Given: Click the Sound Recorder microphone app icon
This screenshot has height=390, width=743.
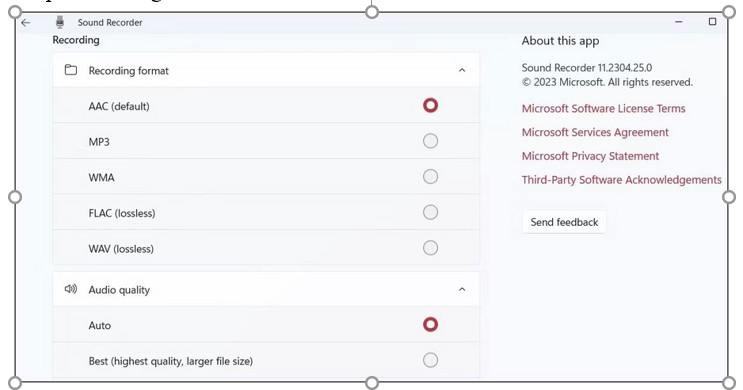Looking at the screenshot, I should point(60,22).
